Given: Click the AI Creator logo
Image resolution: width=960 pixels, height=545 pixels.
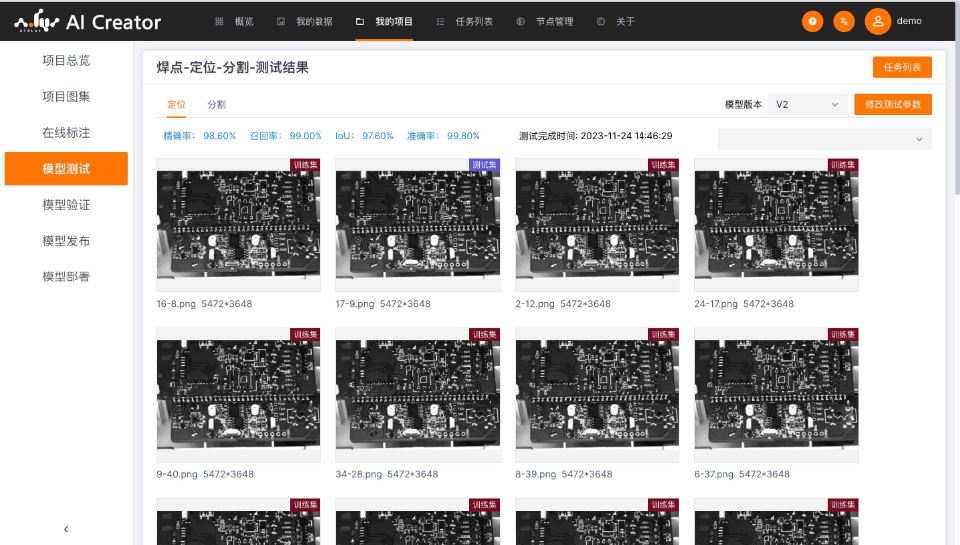Looking at the screenshot, I should click(x=88, y=21).
